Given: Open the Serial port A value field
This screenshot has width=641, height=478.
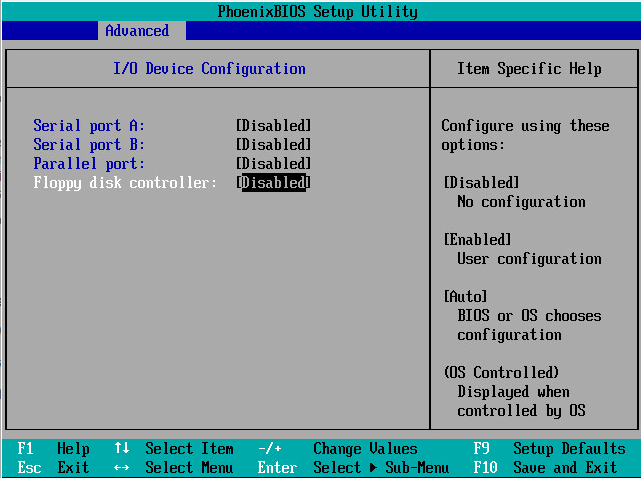Looking at the screenshot, I should (x=273, y=126).
